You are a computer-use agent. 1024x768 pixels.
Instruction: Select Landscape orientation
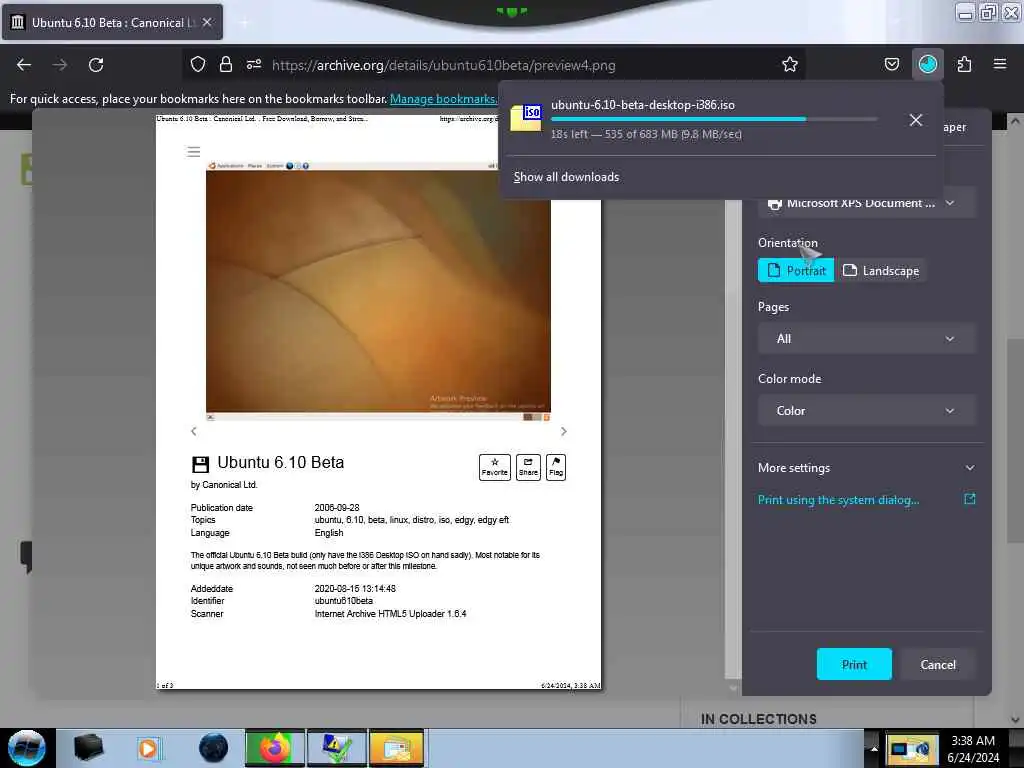click(x=881, y=270)
